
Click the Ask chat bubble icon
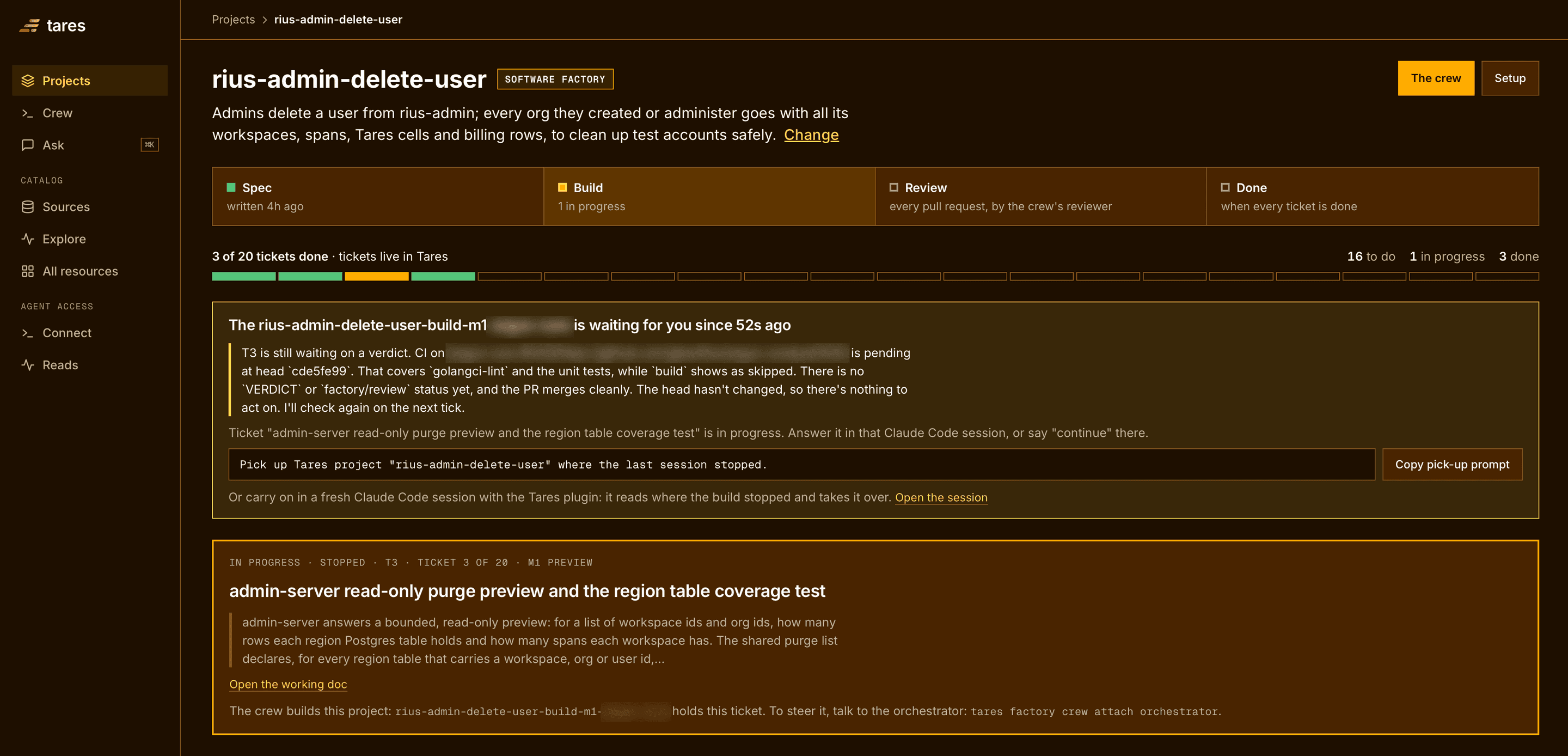point(27,145)
